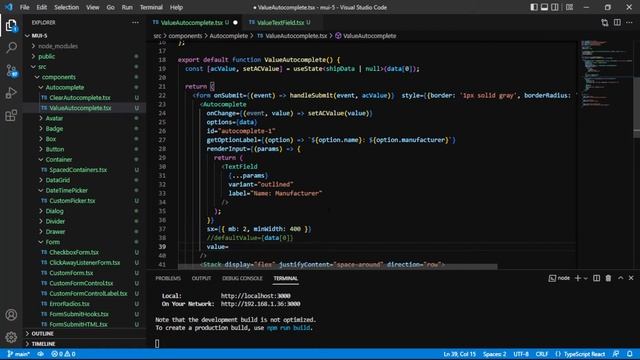Open the File menu

click(x=24, y=7)
